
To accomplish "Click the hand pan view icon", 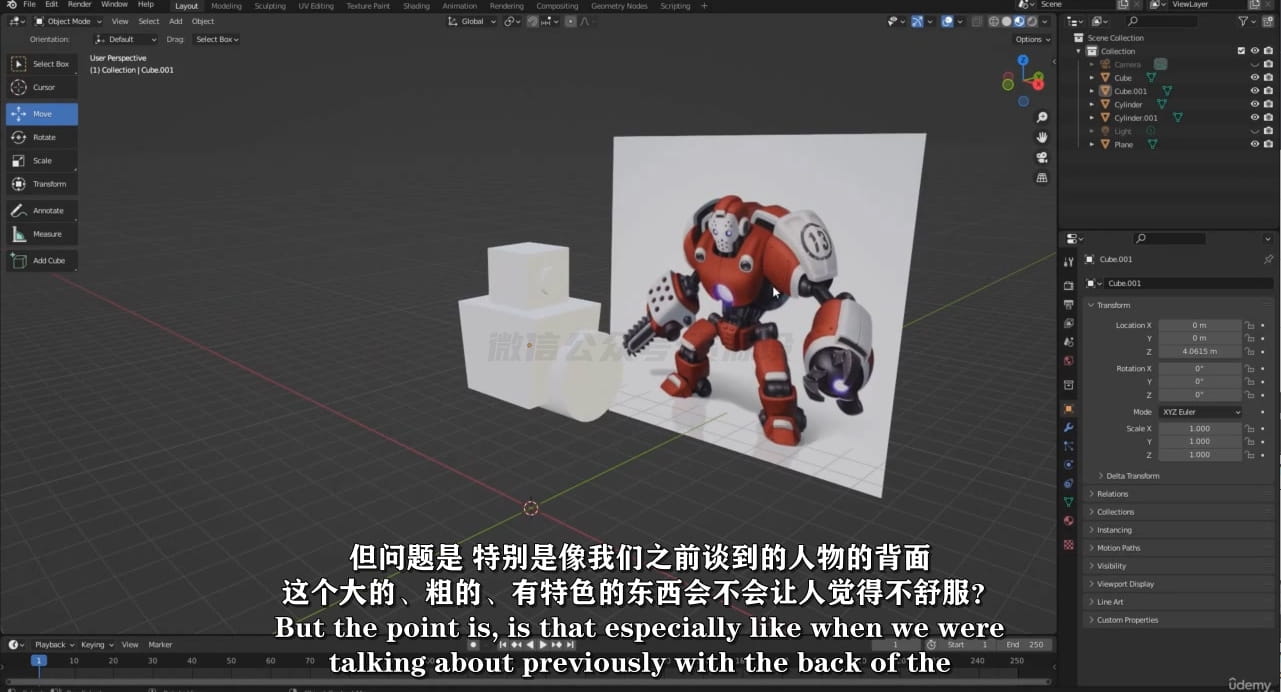I will click(x=1041, y=137).
